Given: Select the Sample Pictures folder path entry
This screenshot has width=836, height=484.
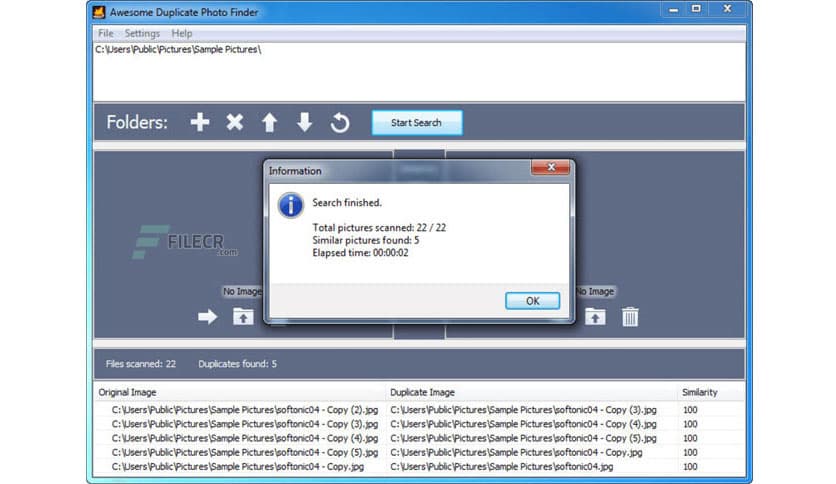Looking at the screenshot, I should (178, 50).
